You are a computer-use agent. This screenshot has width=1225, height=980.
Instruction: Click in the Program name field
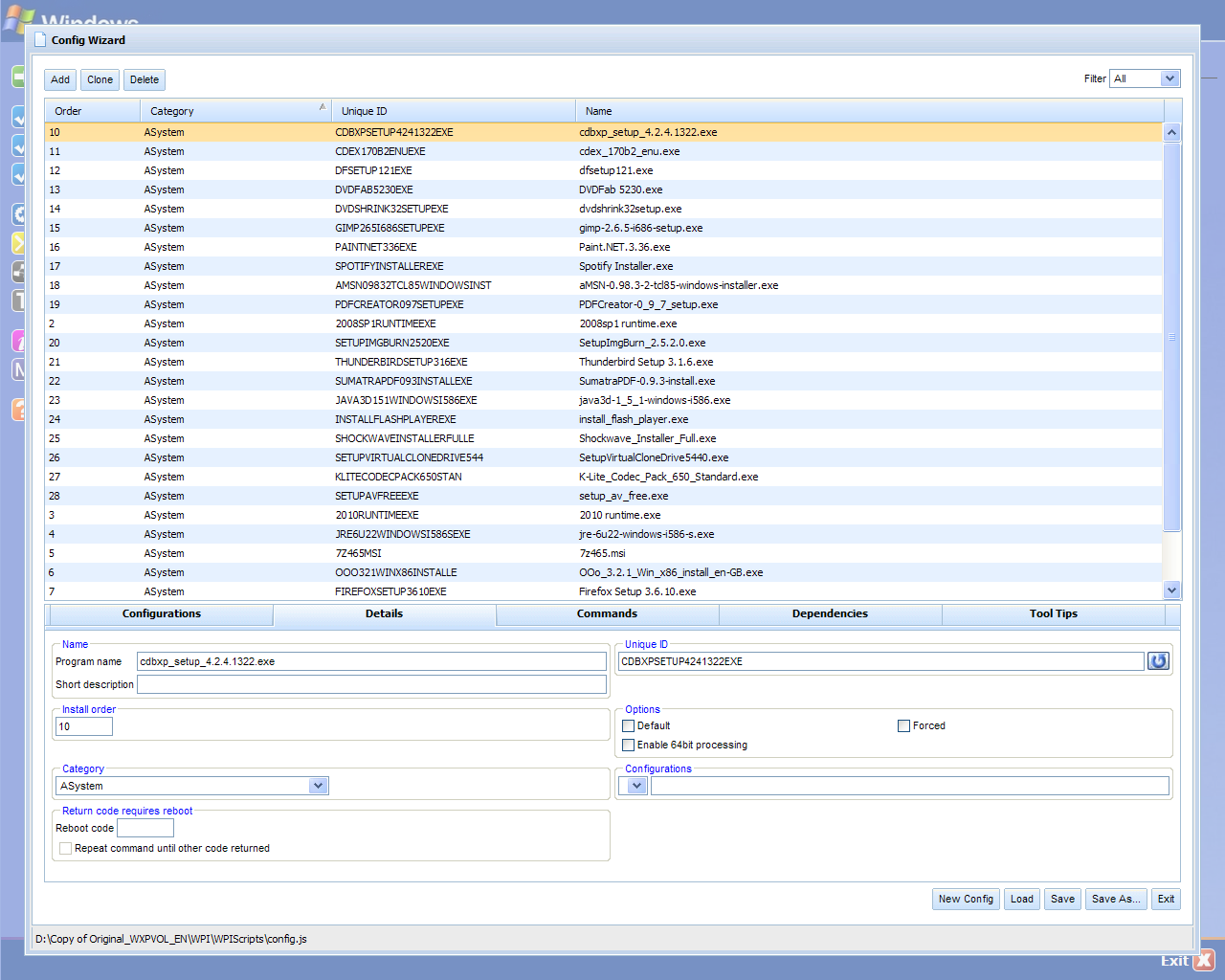(x=371, y=661)
